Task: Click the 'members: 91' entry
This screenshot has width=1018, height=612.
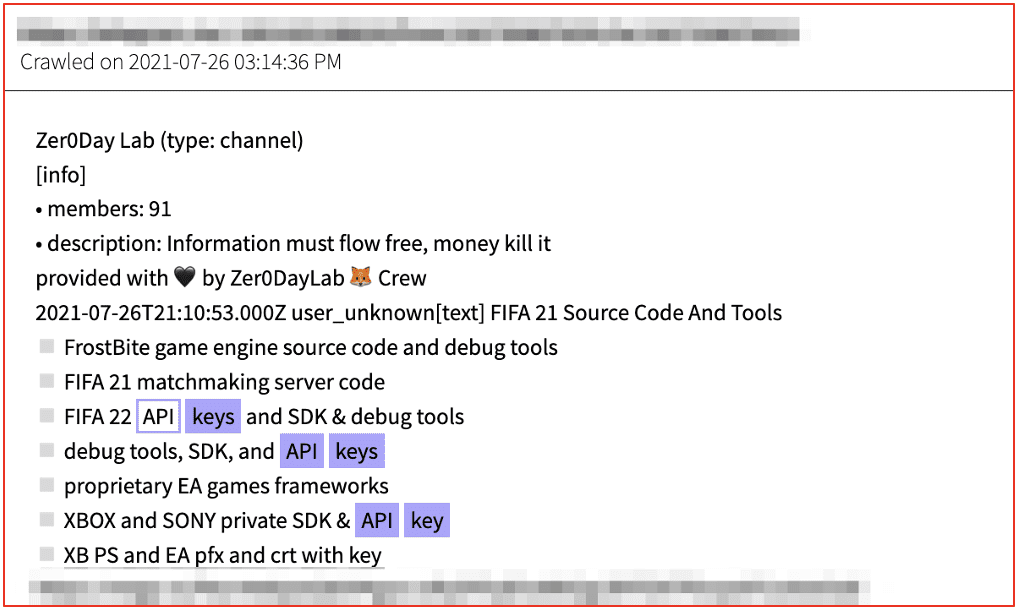Action: [103, 209]
